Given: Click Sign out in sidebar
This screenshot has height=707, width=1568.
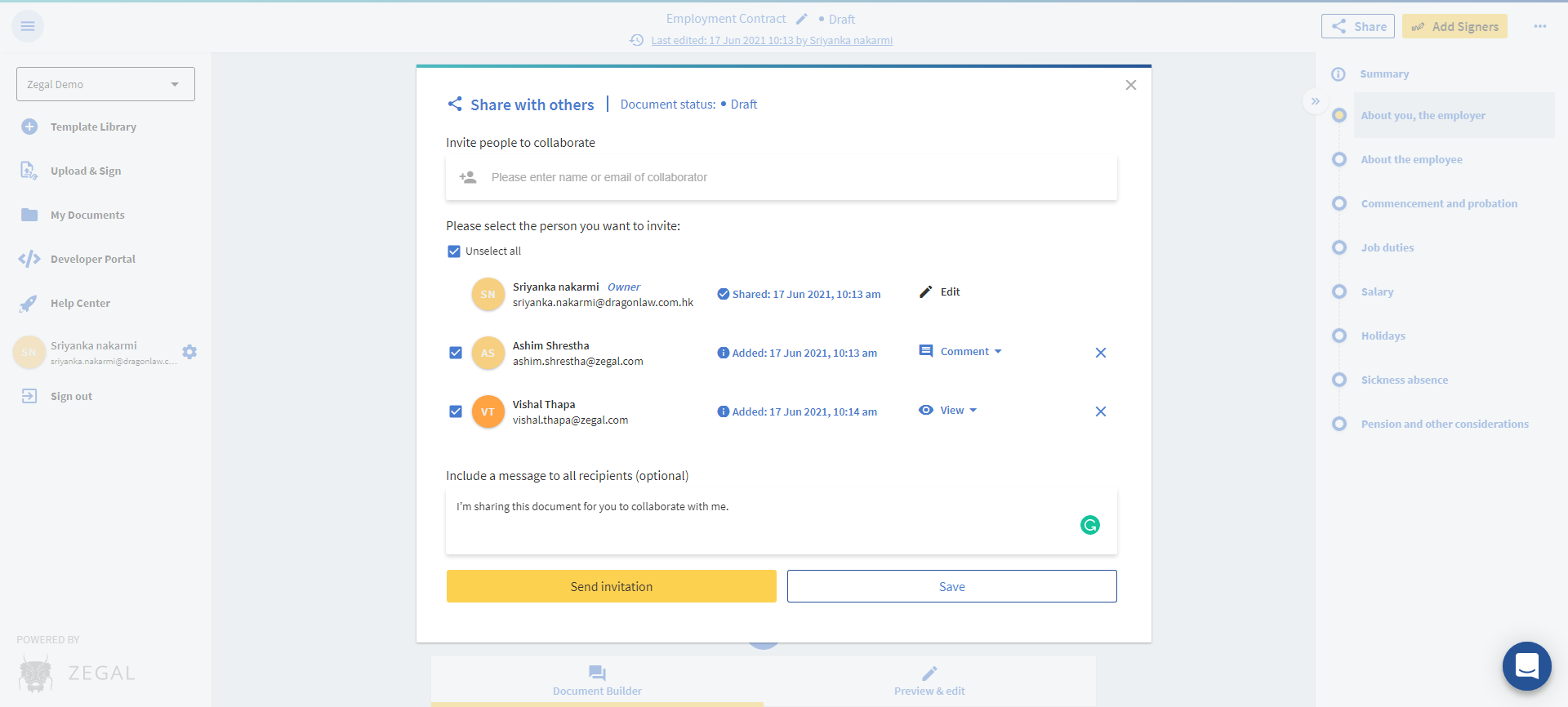Looking at the screenshot, I should [71, 396].
